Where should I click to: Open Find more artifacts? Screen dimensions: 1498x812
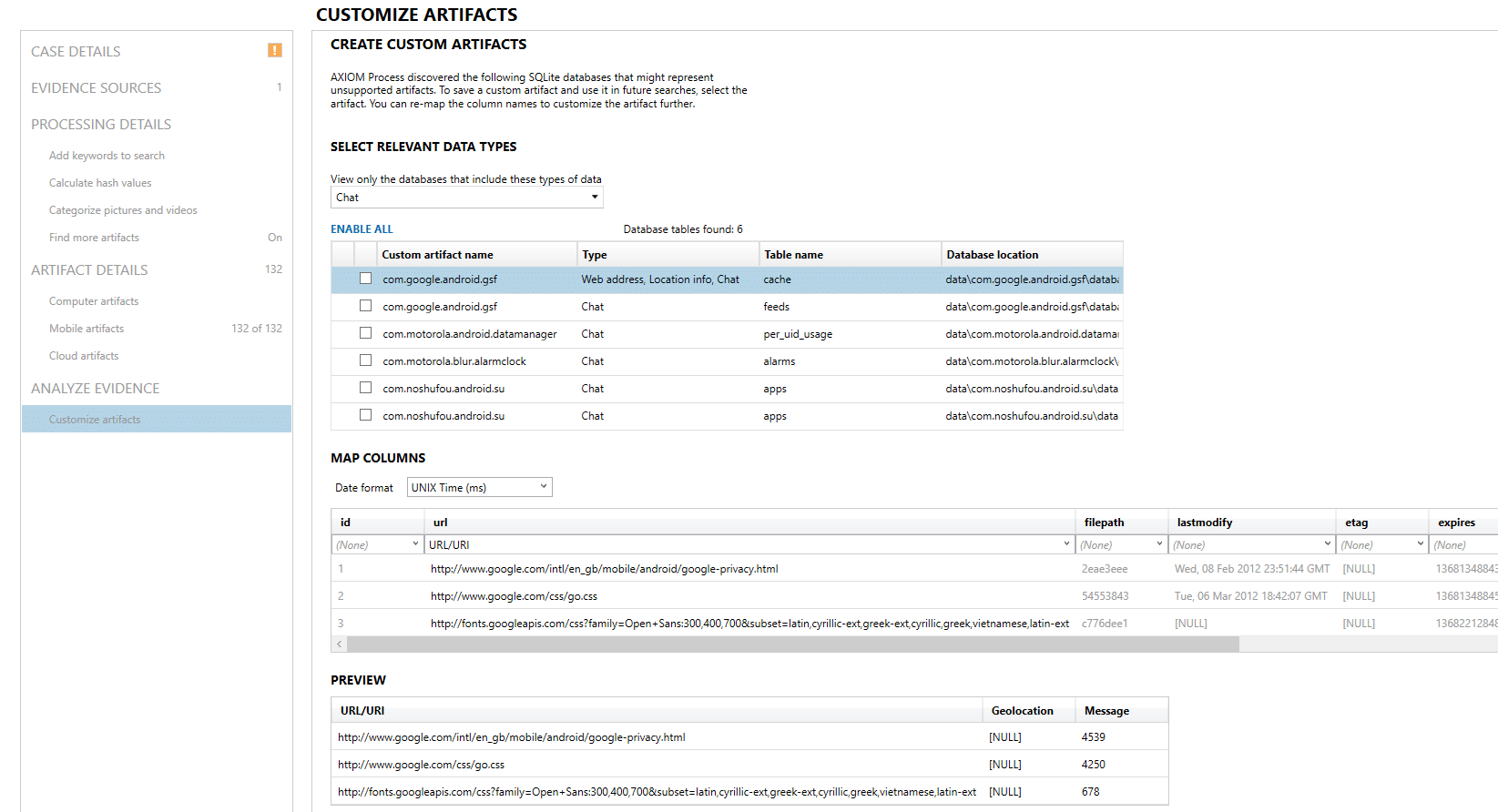[94, 238]
